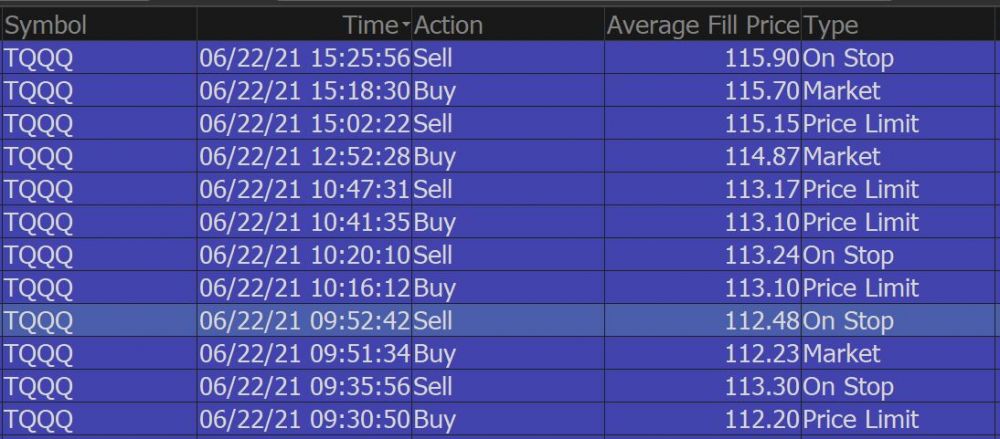Select the 113.24 fill price cell

(x=763, y=255)
